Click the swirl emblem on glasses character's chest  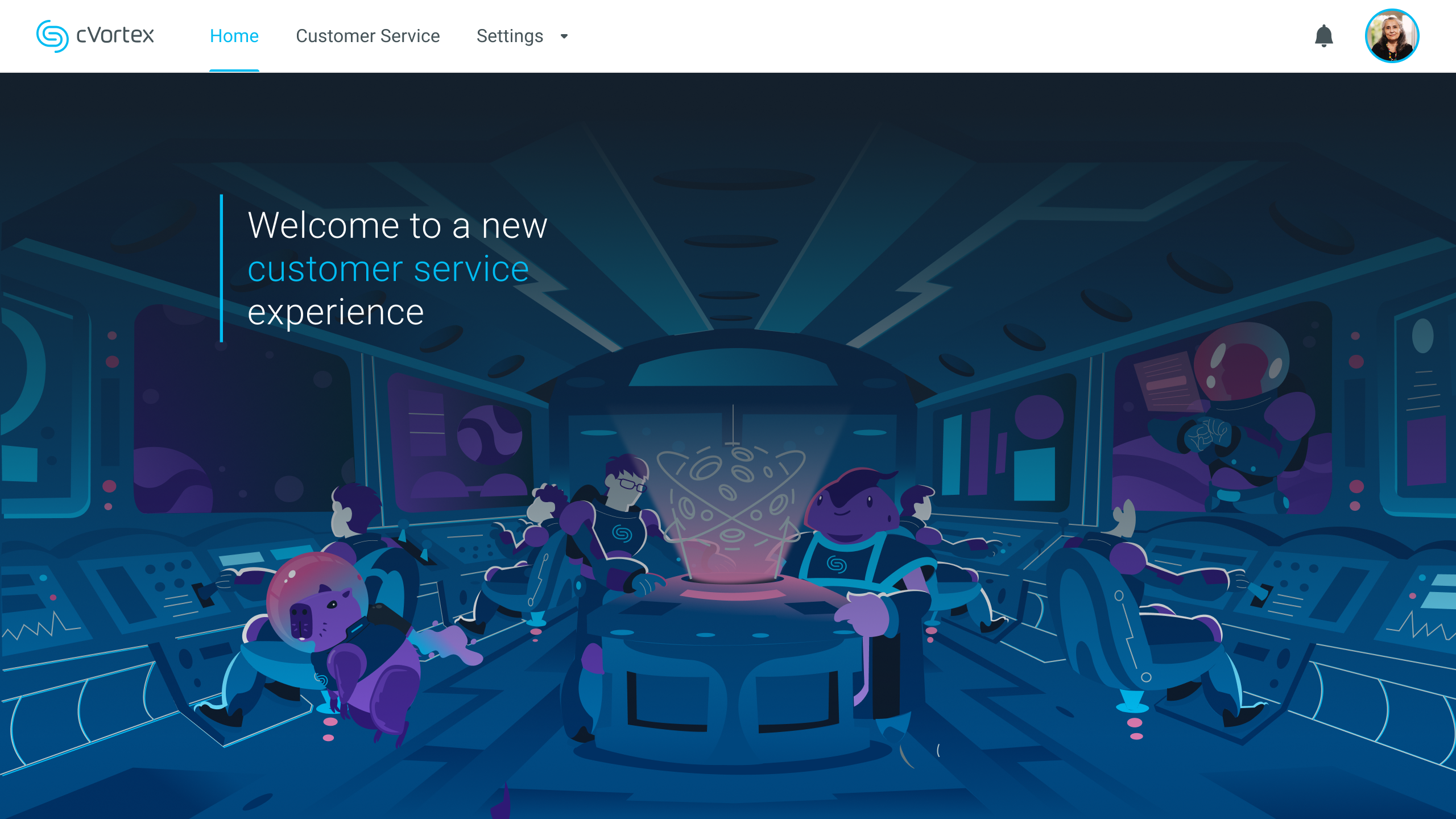(622, 533)
